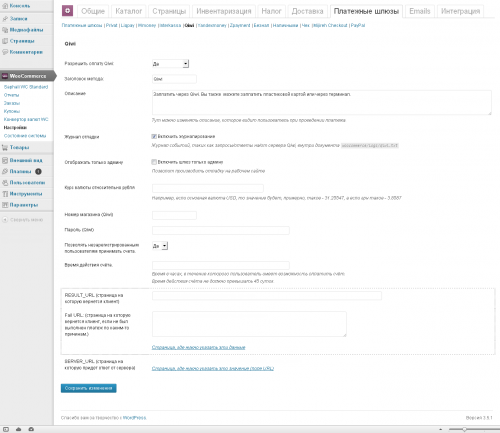Open link beside the SERVER_URL label

click(213, 368)
